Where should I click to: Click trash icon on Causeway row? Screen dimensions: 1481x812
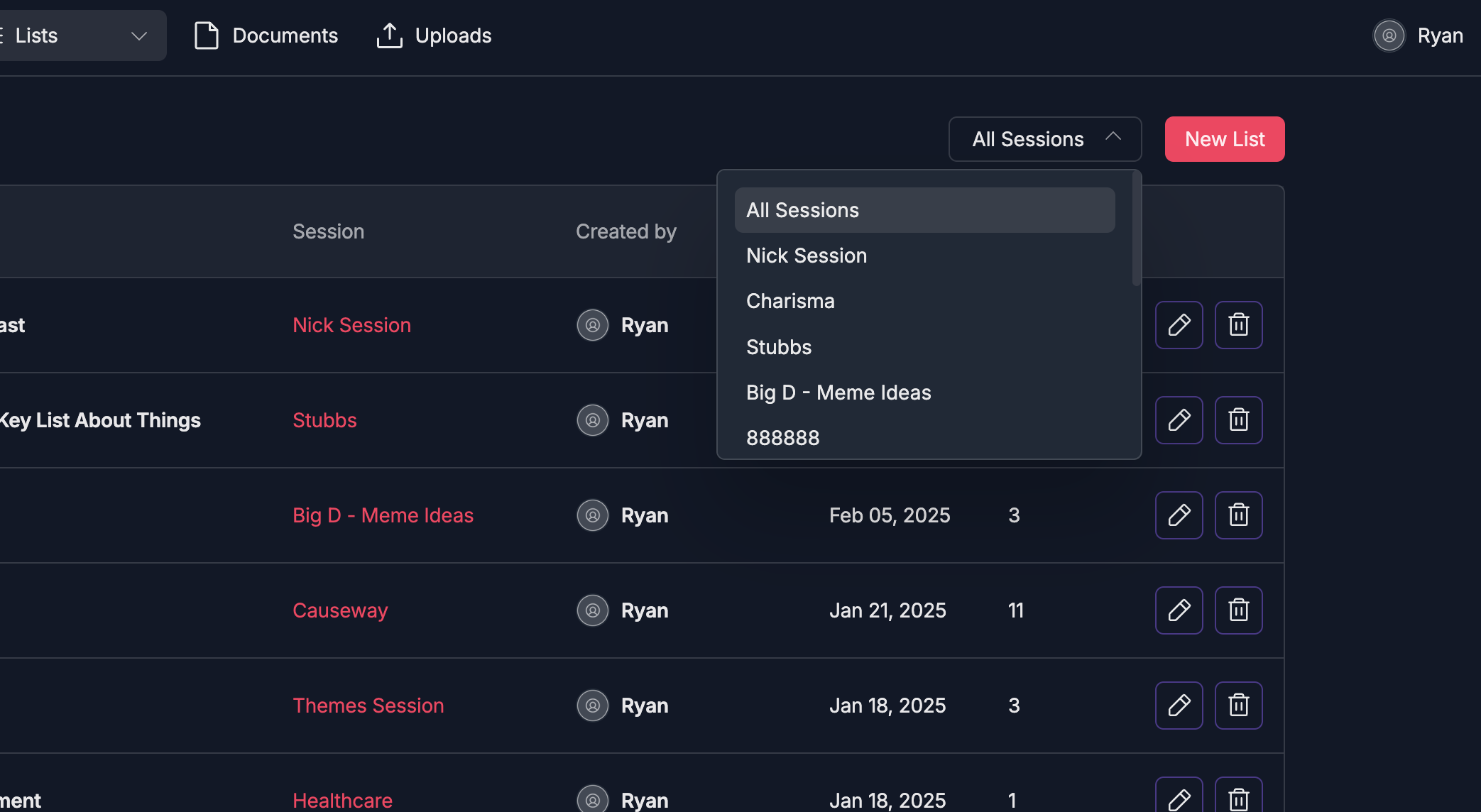click(x=1238, y=610)
